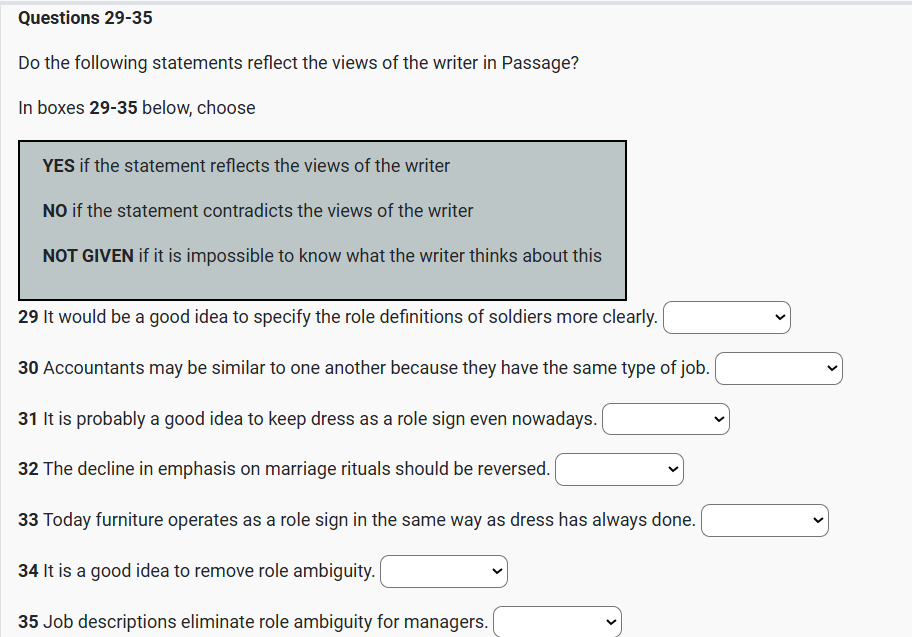The width and height of the screenshot is (912, 637).
Task: Click statement 34 about removing role ambiguity
Action: 197,571
